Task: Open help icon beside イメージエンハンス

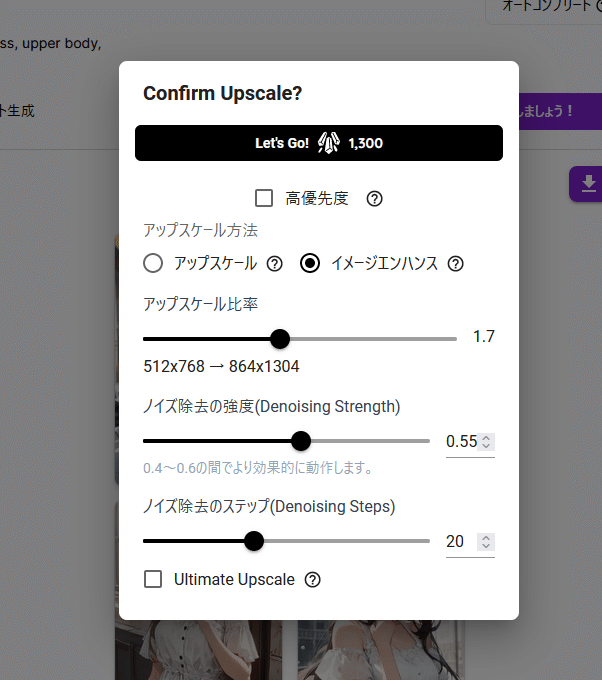Action: (456, 264)
